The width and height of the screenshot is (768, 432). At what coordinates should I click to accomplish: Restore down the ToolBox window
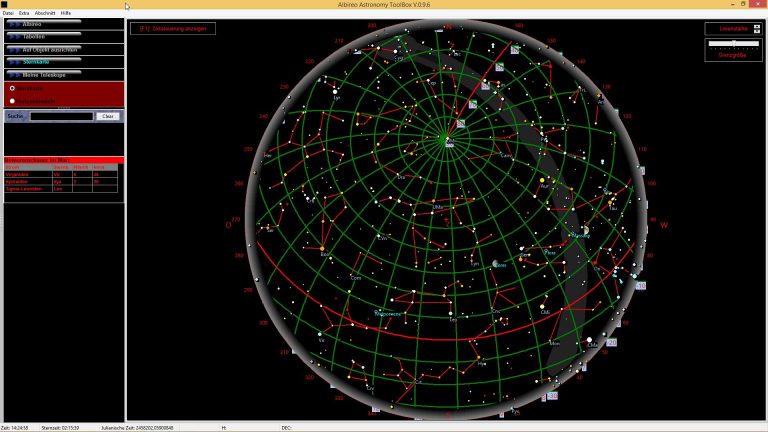744,4
